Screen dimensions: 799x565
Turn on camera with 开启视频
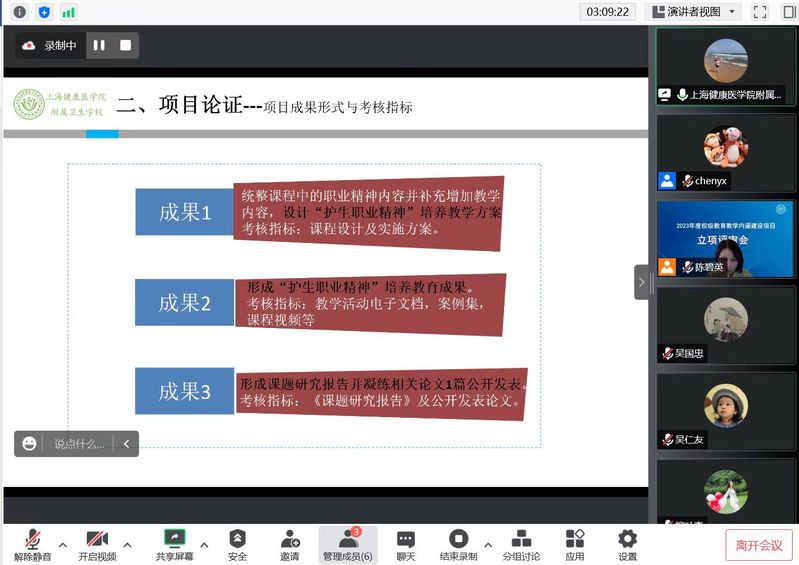pyautogui.click(x=97, y=545)
